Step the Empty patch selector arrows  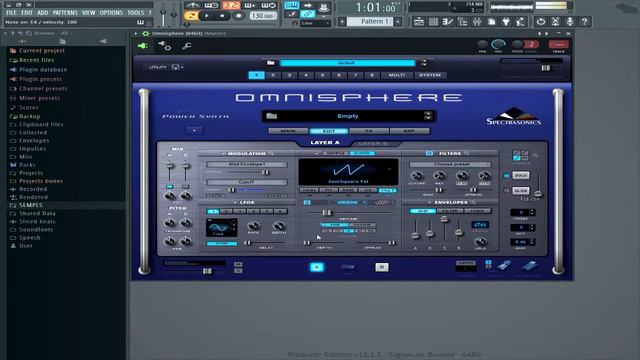(428, 116)
